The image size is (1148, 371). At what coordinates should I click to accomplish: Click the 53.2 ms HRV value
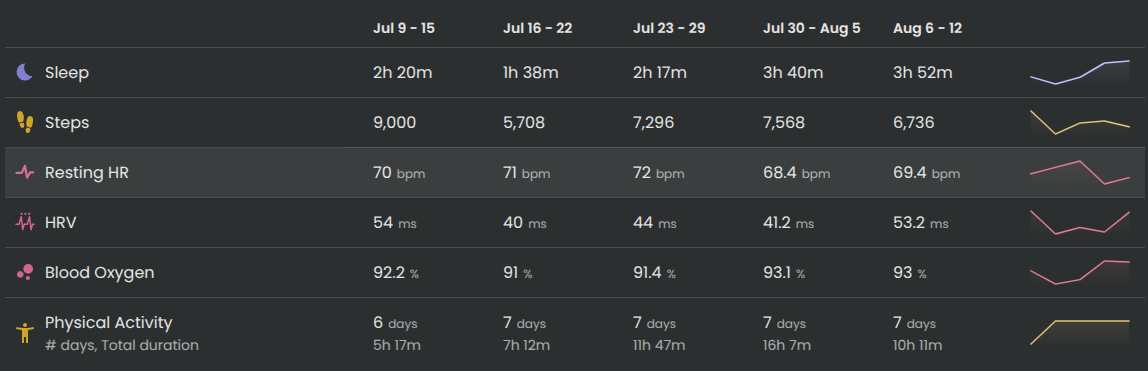[921, 222]
